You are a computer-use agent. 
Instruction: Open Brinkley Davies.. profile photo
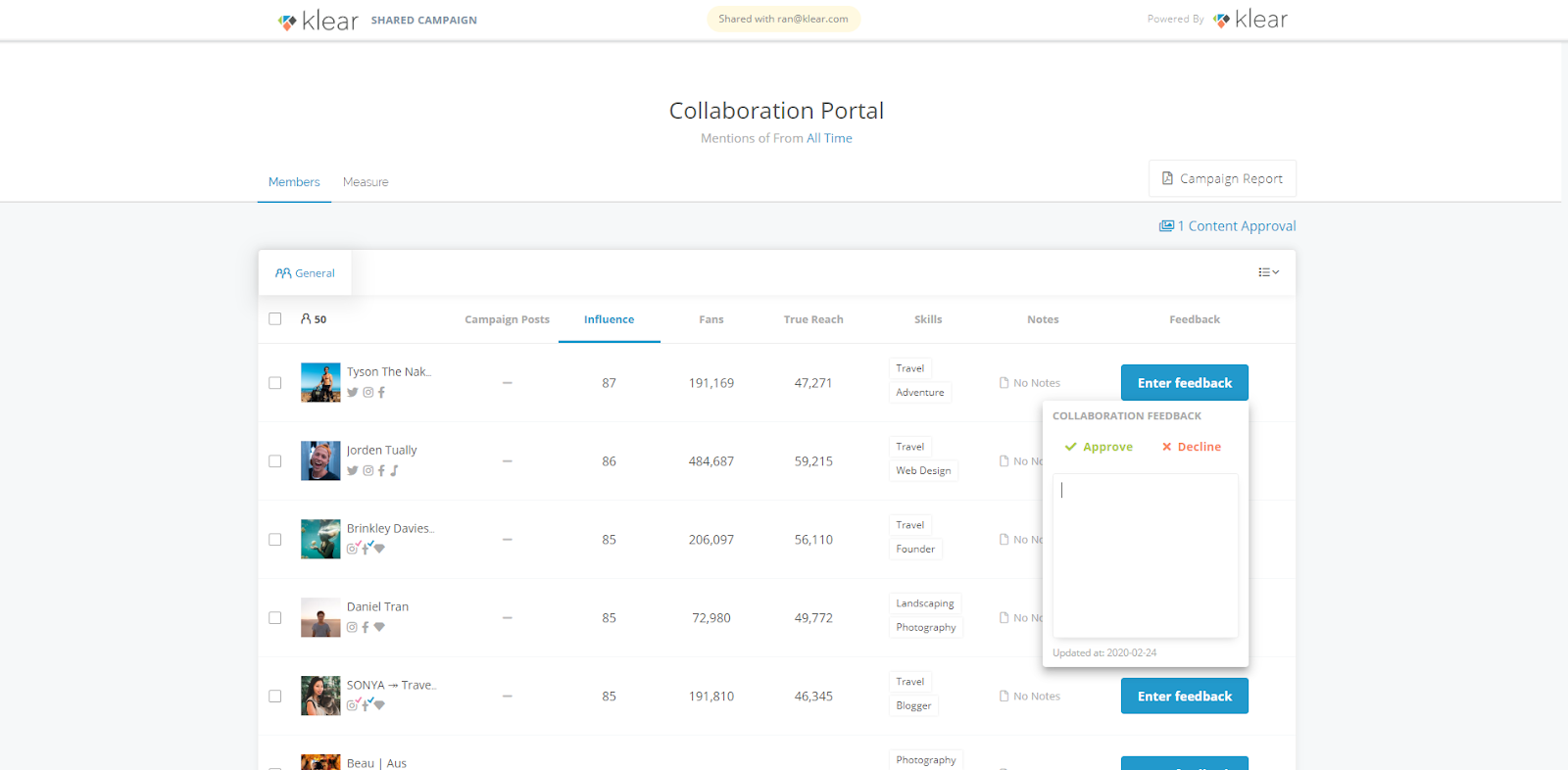point(320,540)
